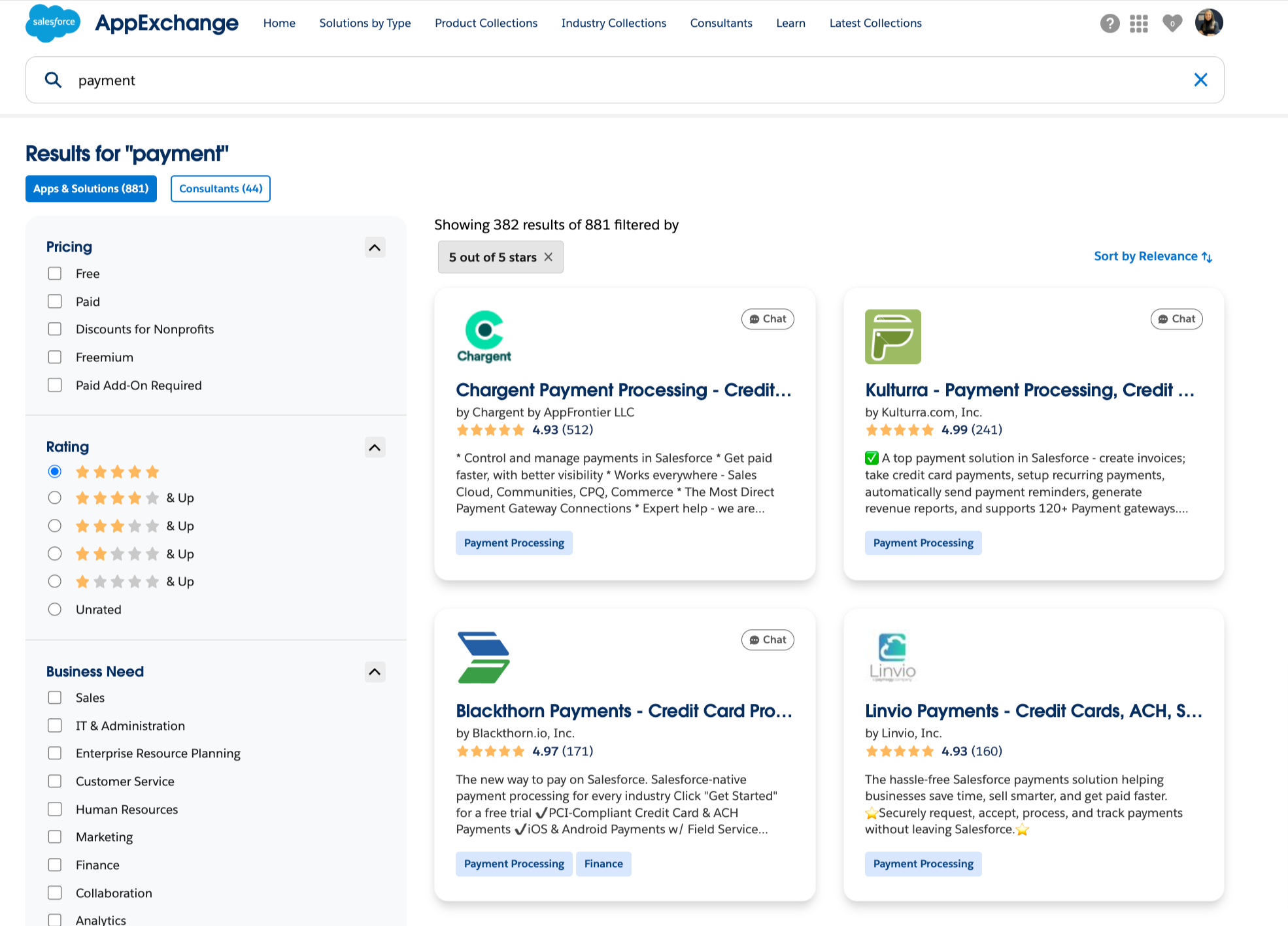Open the Learn nav item
Screen dimensions: 1288x926
point(790,23)
